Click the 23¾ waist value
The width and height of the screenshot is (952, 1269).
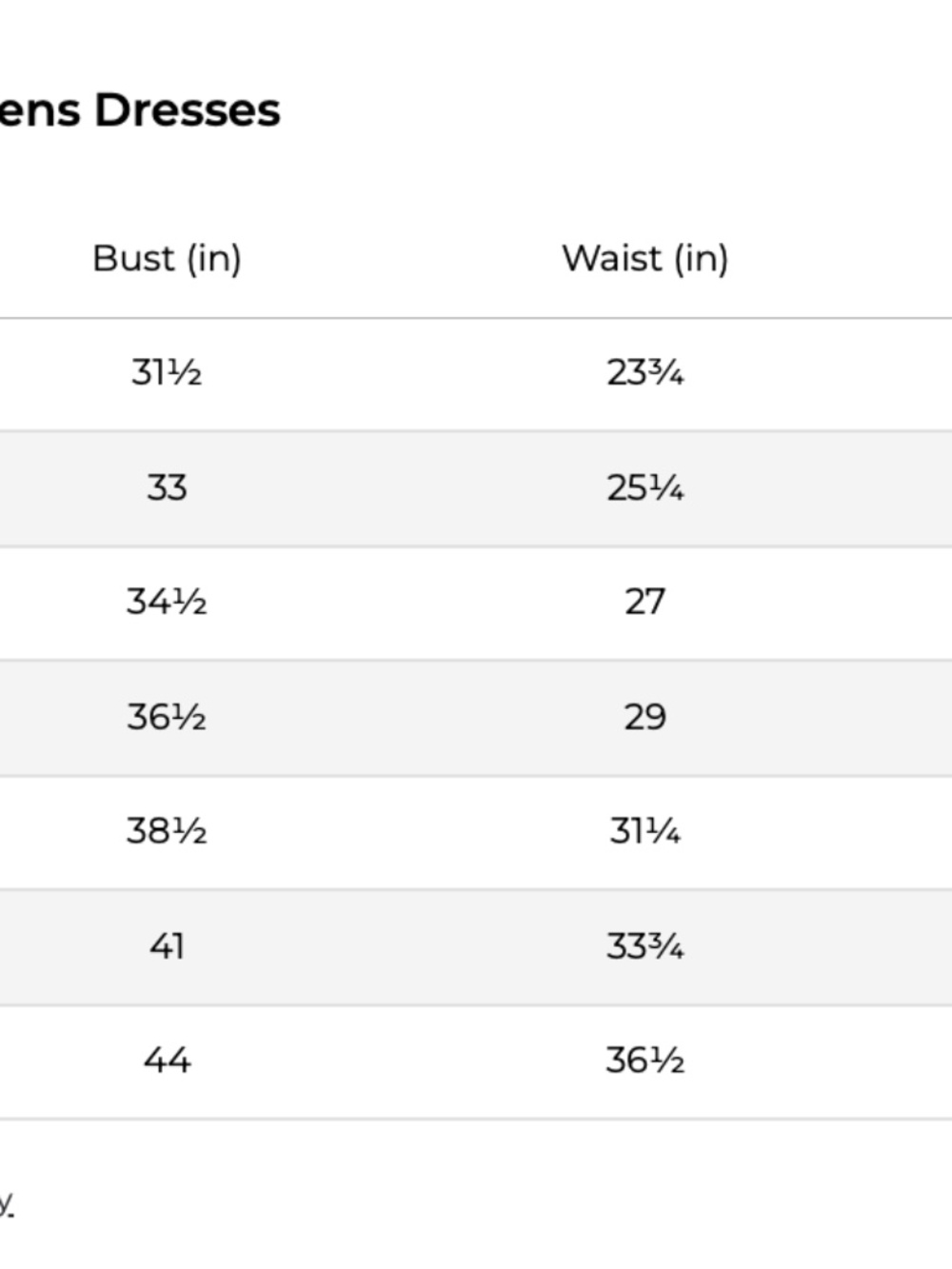pos(645,372)
